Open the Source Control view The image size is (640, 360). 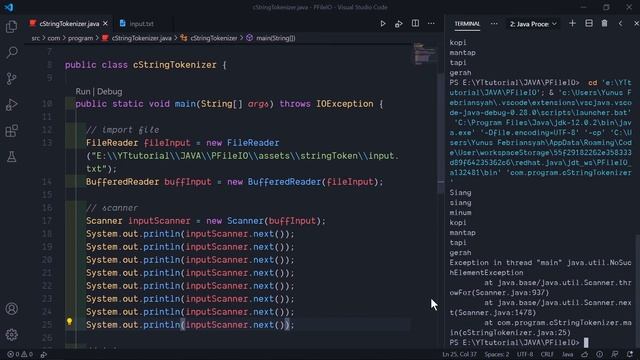[11, 78]
